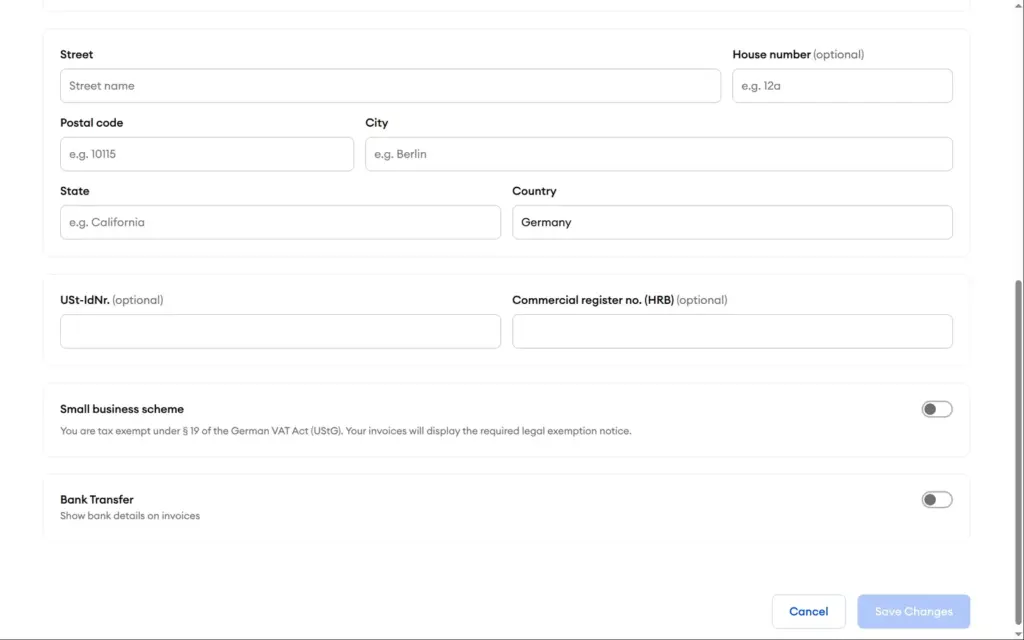Click the 'Street' field label
Image resolution: width=1024 pixels, height=640 pixels.
[76, 54]
